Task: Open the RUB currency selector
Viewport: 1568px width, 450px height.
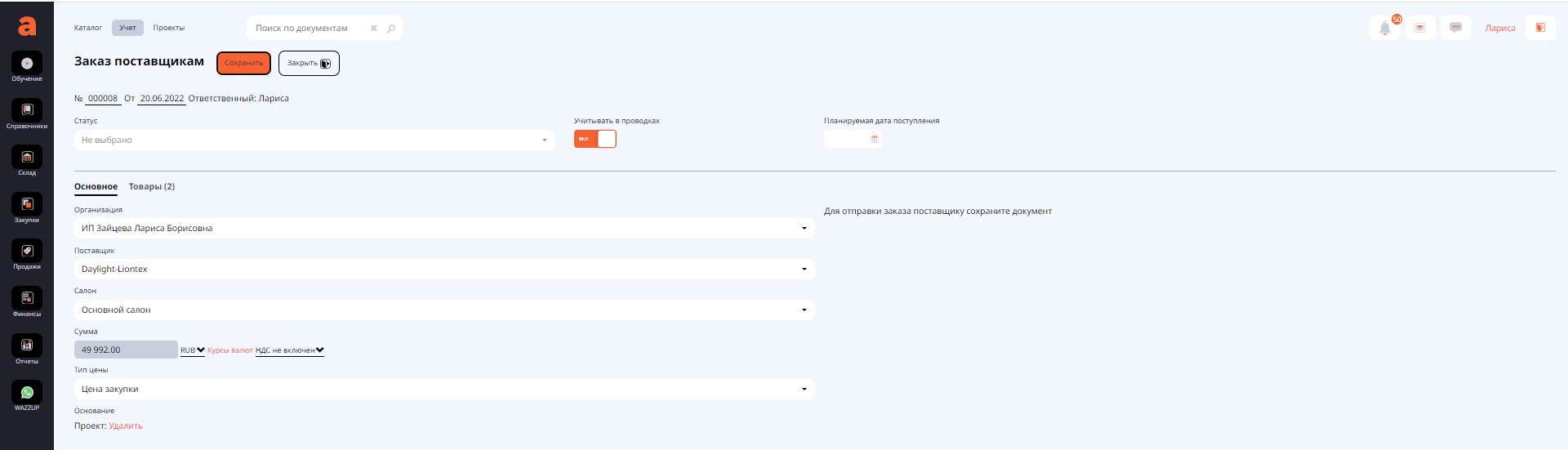Action: tap(192, 350)
